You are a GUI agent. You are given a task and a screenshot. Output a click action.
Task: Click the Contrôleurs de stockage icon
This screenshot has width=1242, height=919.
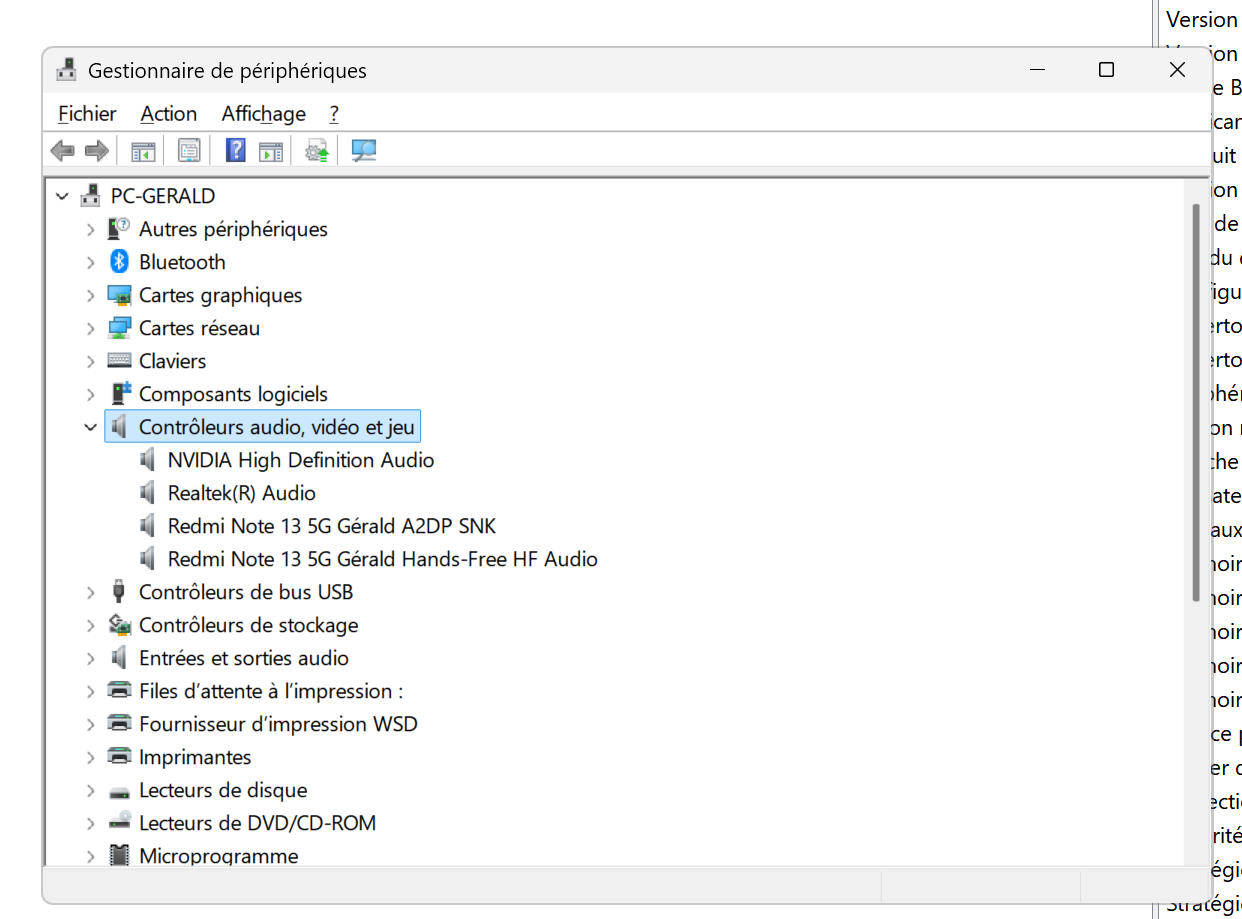[x=120, y=625]
